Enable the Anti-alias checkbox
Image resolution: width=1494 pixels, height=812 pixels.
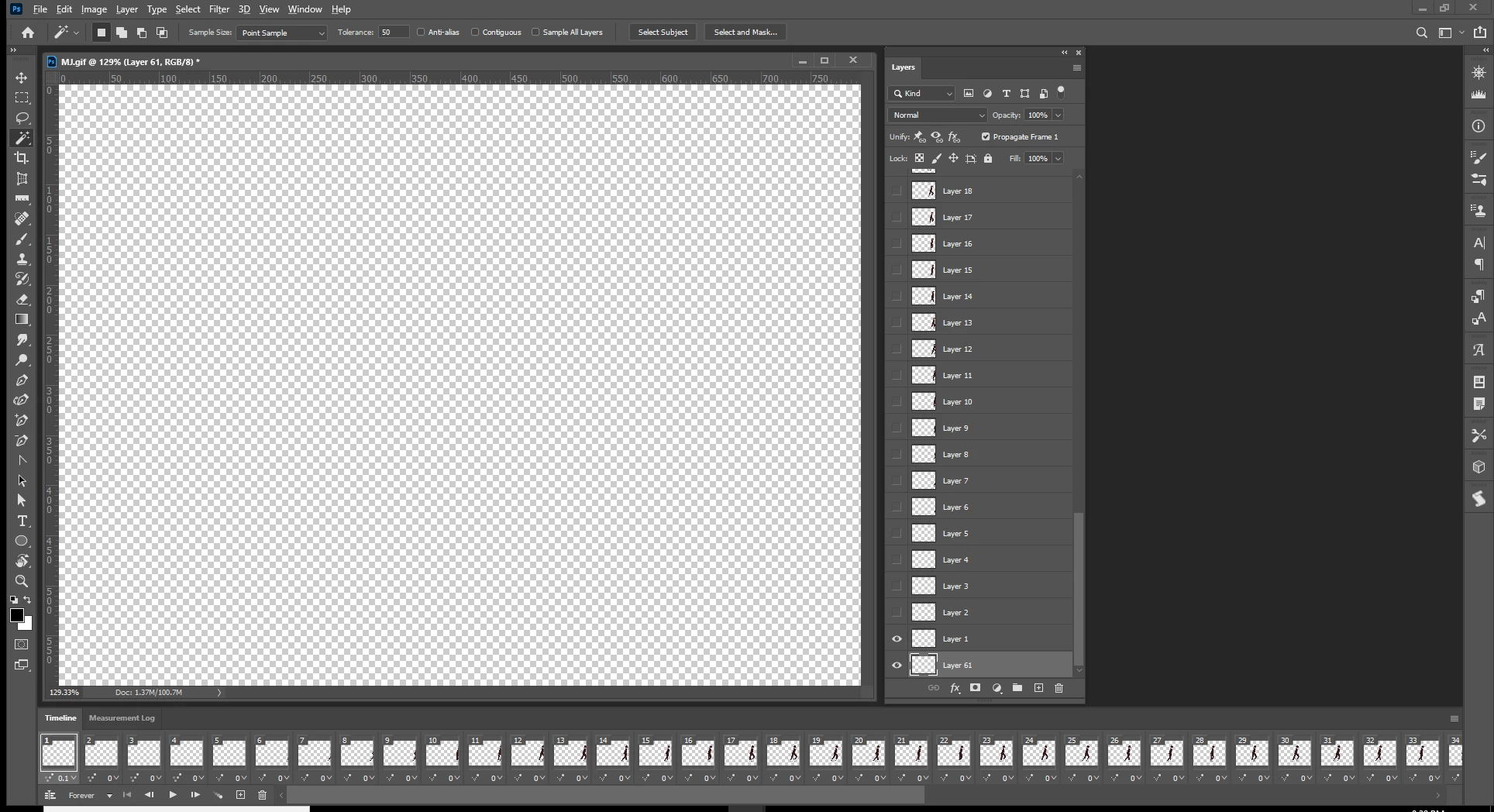421,33
